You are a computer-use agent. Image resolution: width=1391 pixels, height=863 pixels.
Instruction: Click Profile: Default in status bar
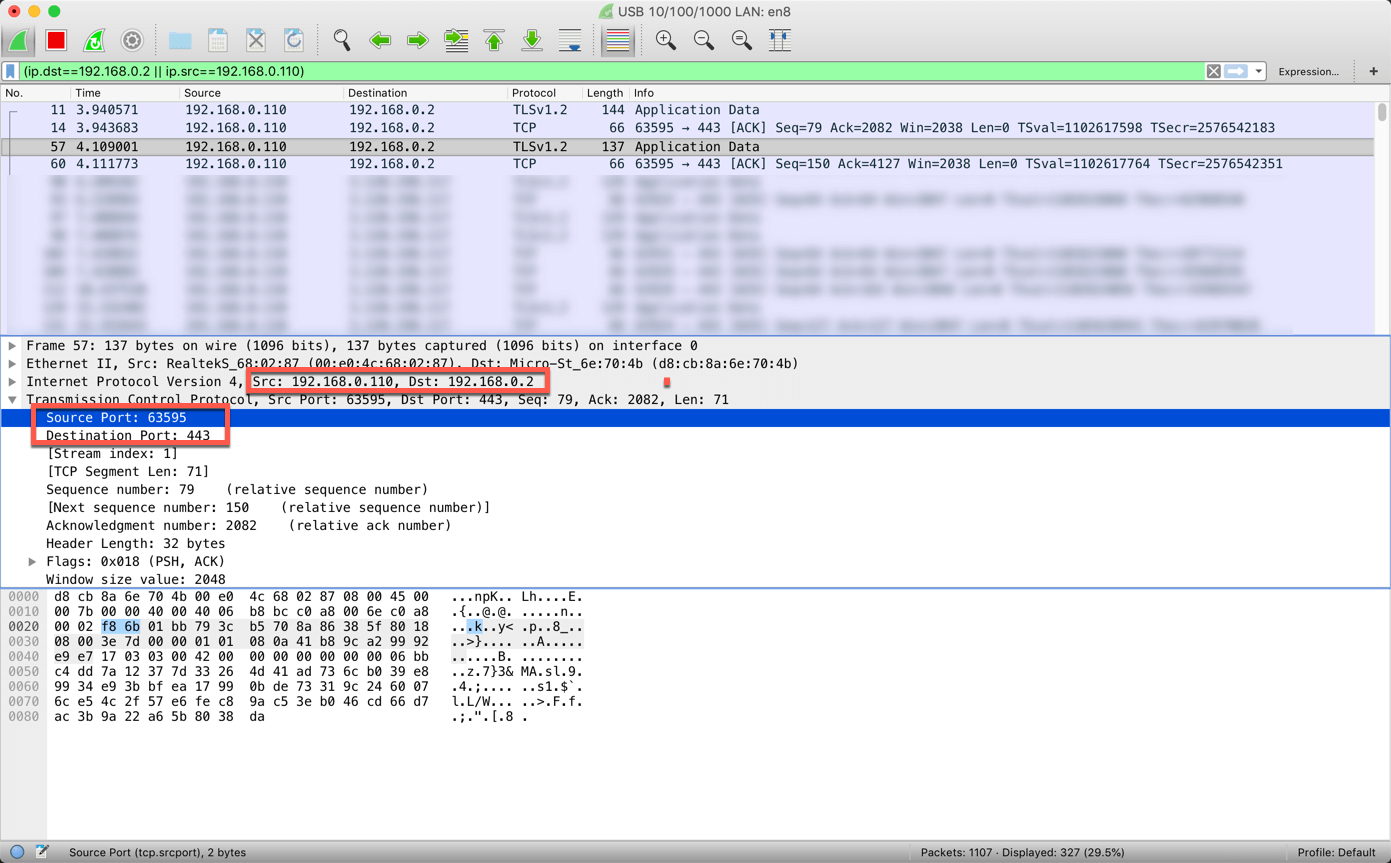click(x=1336, y=853)
